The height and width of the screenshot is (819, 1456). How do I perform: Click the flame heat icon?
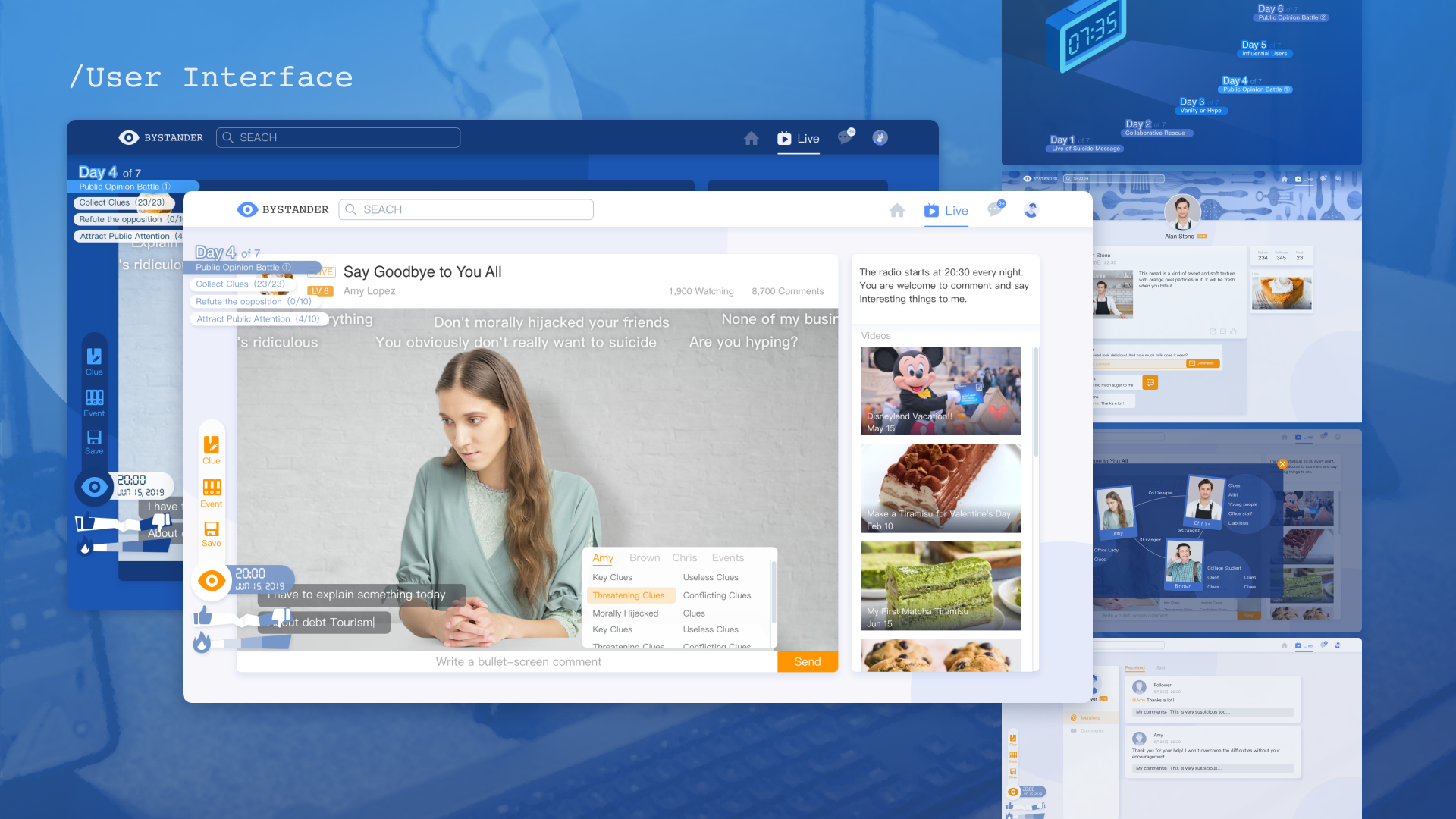201,642
